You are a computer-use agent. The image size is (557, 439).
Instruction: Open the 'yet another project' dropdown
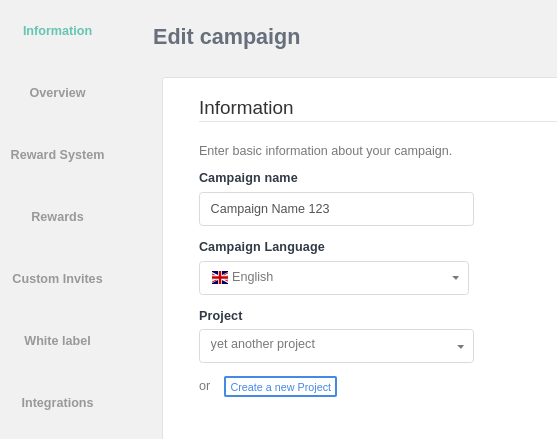click(336, 346)
